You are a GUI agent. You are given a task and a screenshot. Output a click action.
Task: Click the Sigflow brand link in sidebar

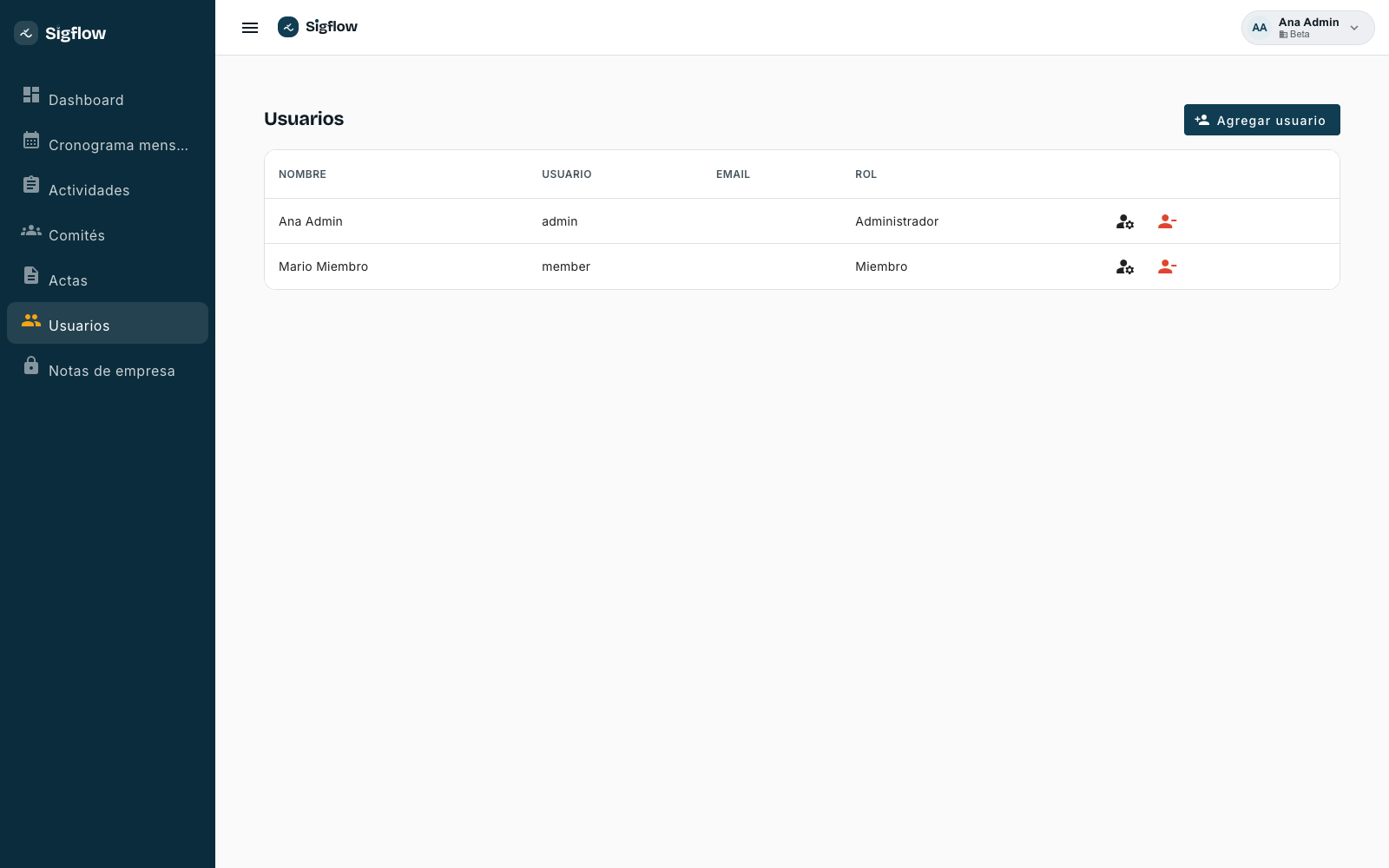[x=60, y=33]
